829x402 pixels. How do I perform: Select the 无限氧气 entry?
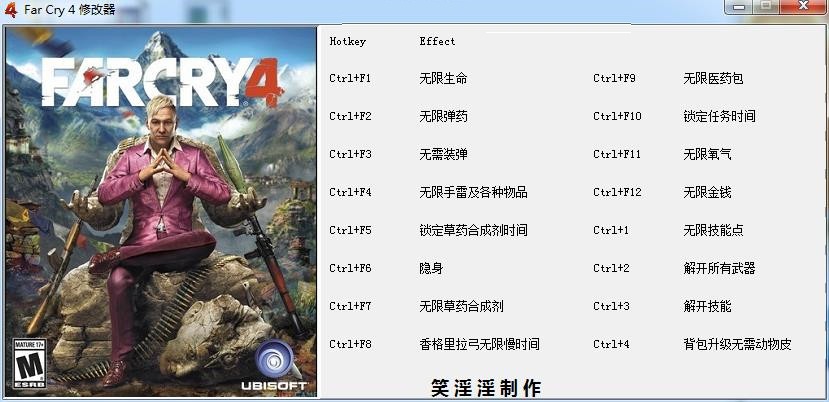point(707,154)
